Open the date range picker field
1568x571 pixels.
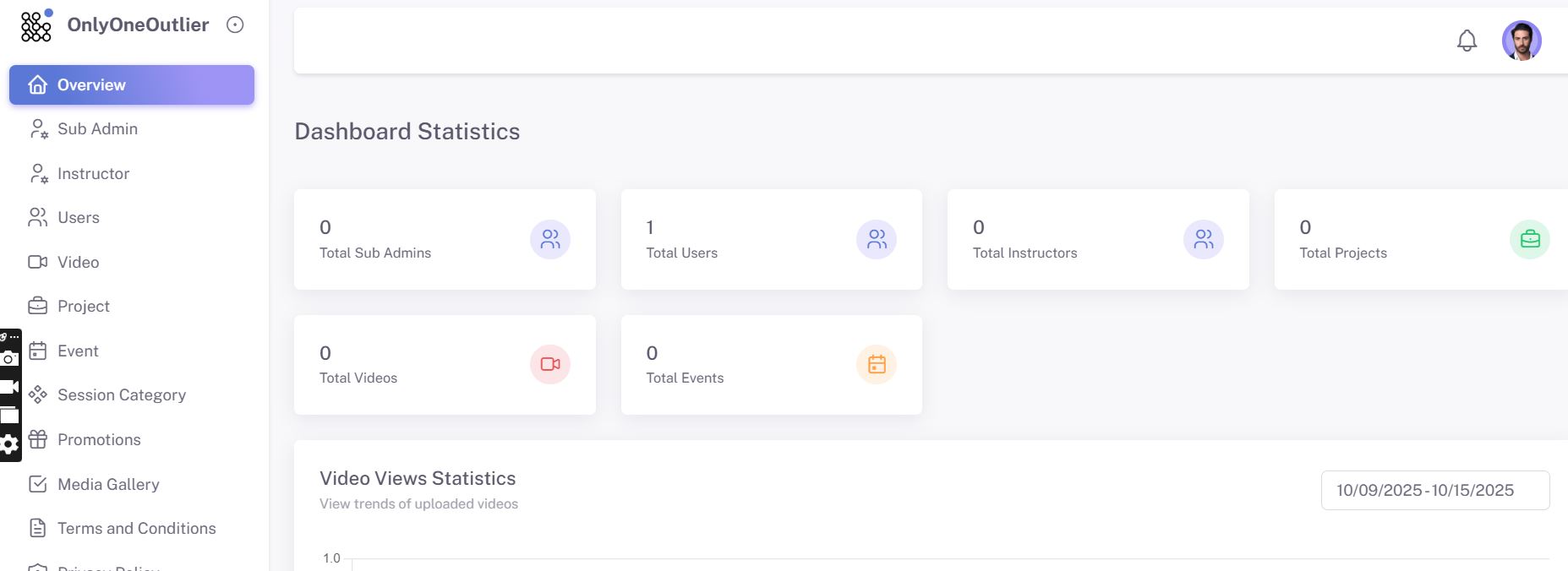click(x=1435, y=491)
